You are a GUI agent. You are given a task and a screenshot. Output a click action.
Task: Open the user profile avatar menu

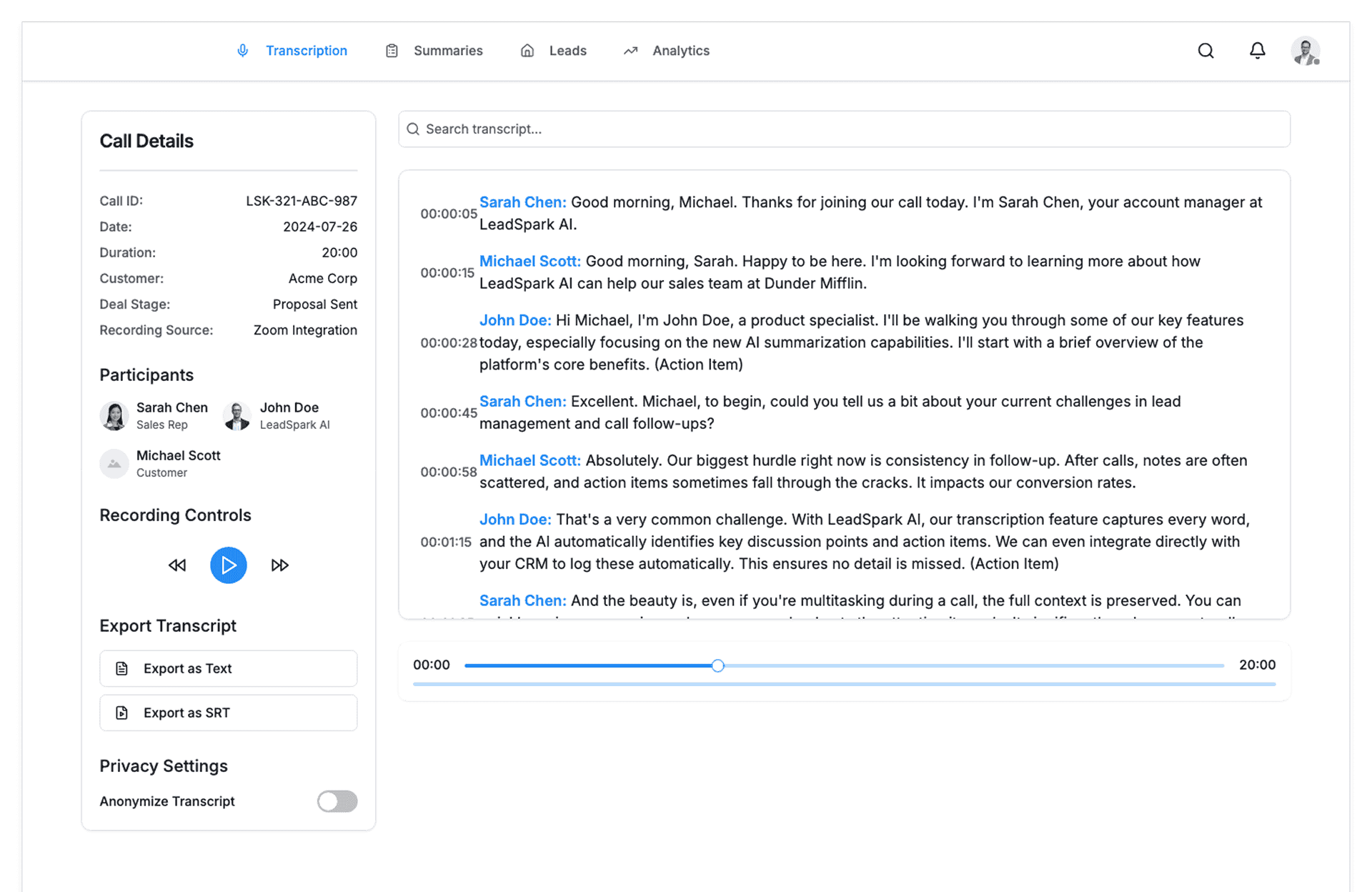click(x=1306, y=51)
